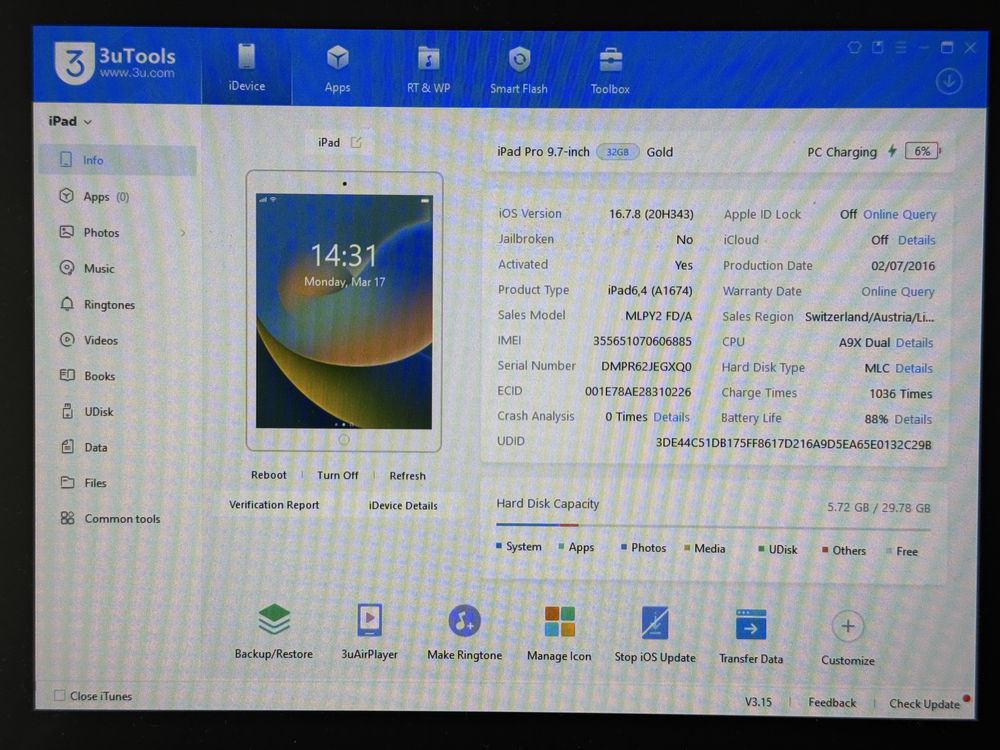
Task: Open the skin theme icon in title bar
Action: [x=855, y=47]
